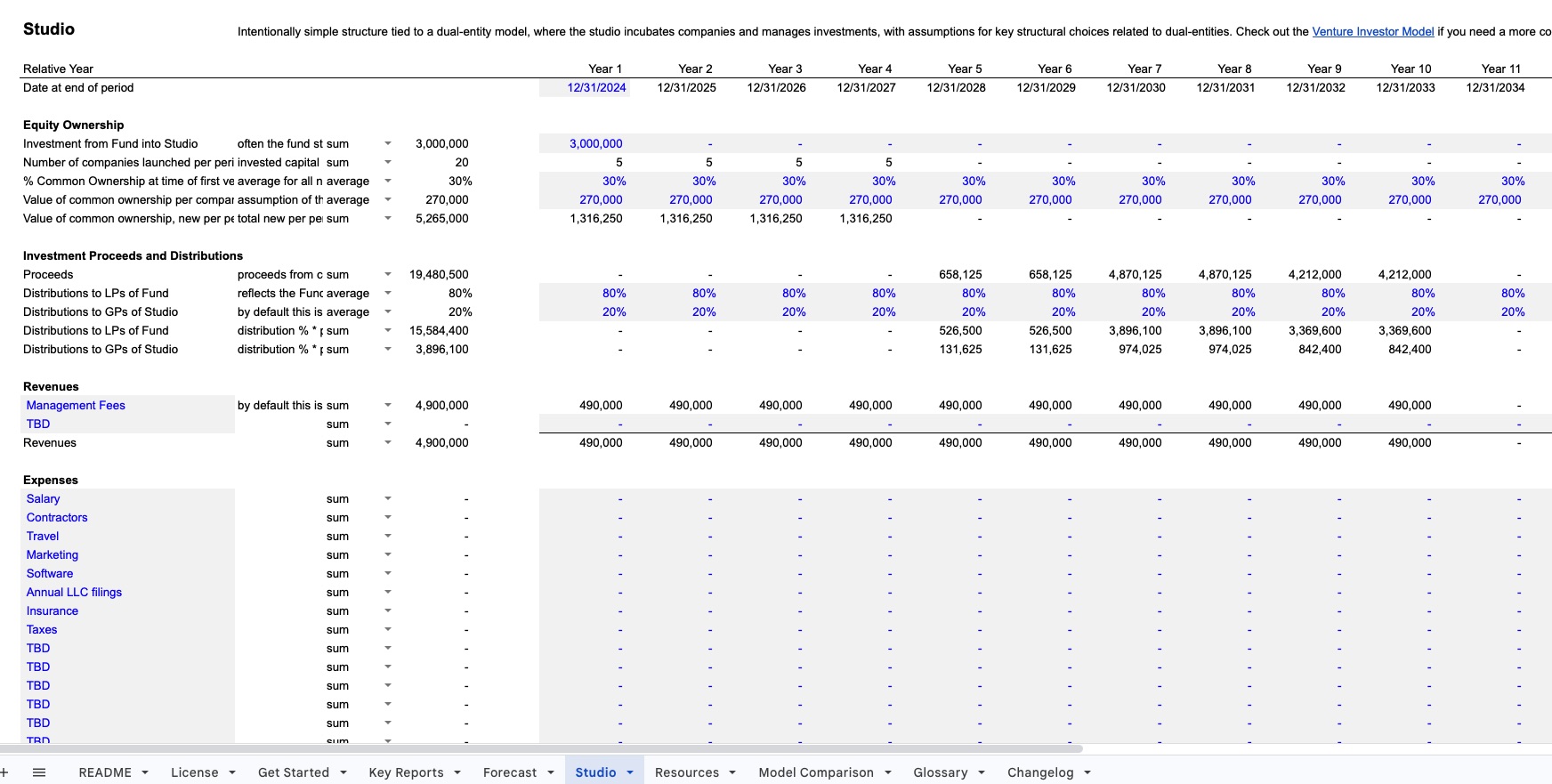The height and width of the screenshot is (784, 1552).
Task: Click the Glossary tab dropdown arrow
Action: click(x=982, y=772)
